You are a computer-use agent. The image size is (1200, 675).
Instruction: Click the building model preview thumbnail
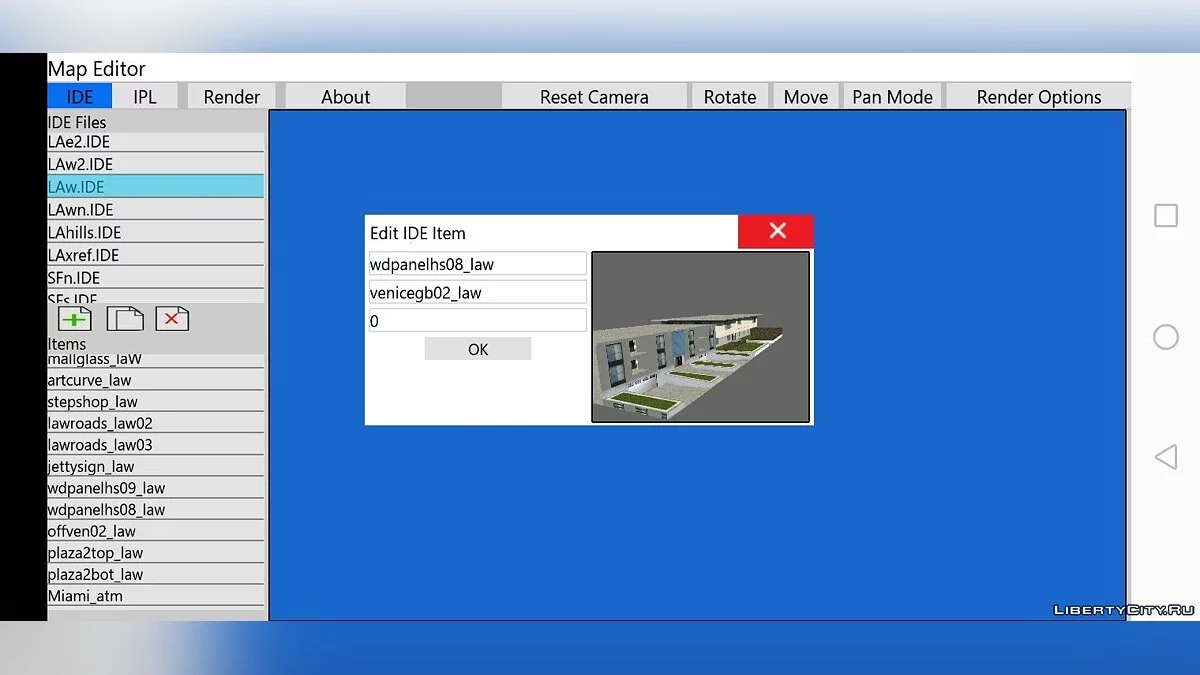(x=700, y=337)
